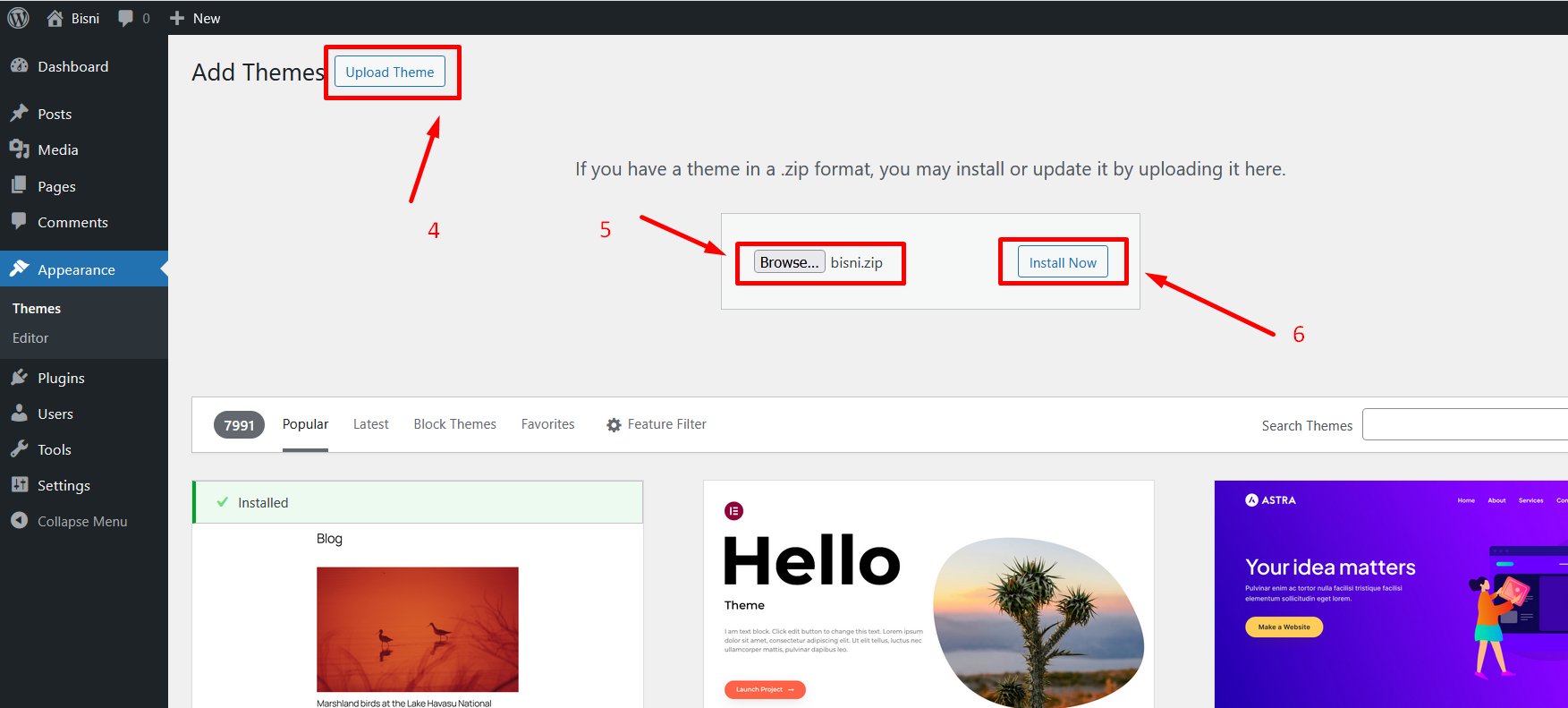Click the Astra logo in theme preview
The width and height of the screenshot is (1568, 708).
pos(1270,500)
